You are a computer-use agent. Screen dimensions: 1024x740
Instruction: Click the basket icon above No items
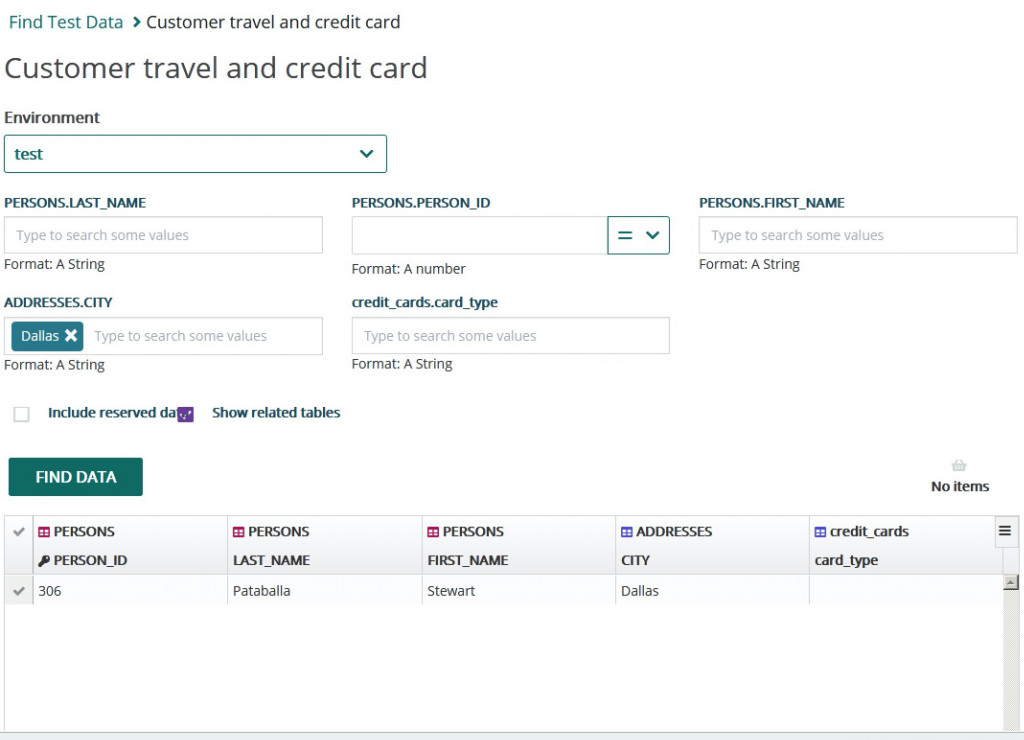point(959,465)
